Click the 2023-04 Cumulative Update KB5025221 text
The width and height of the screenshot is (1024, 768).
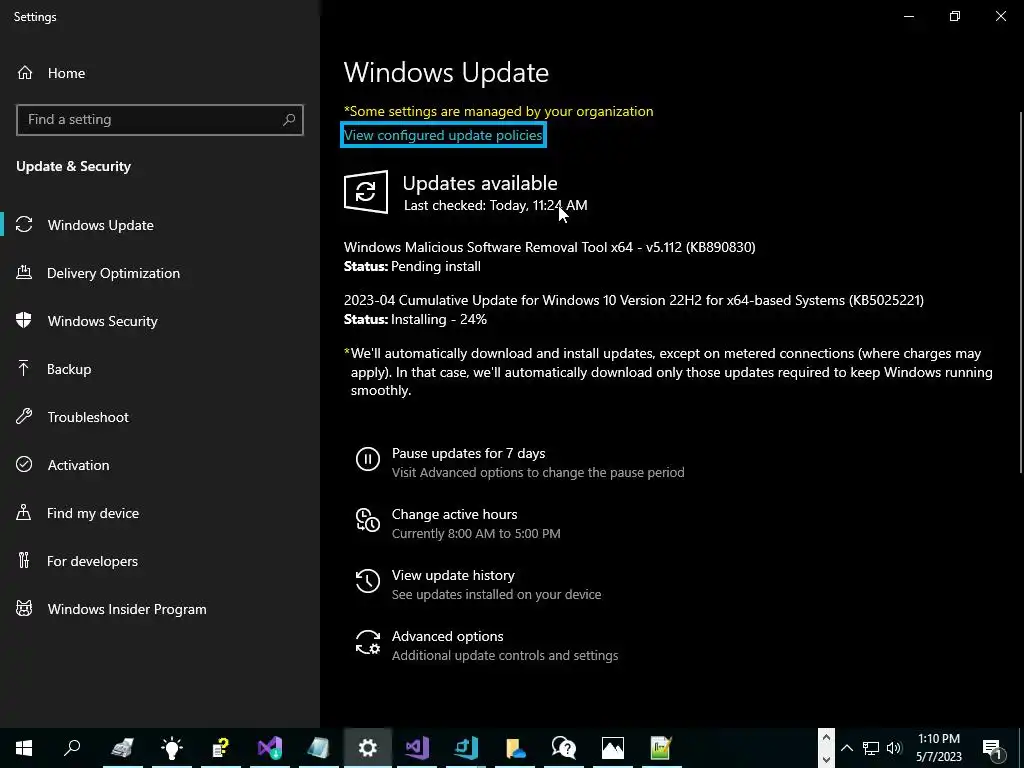coord(633,300)
